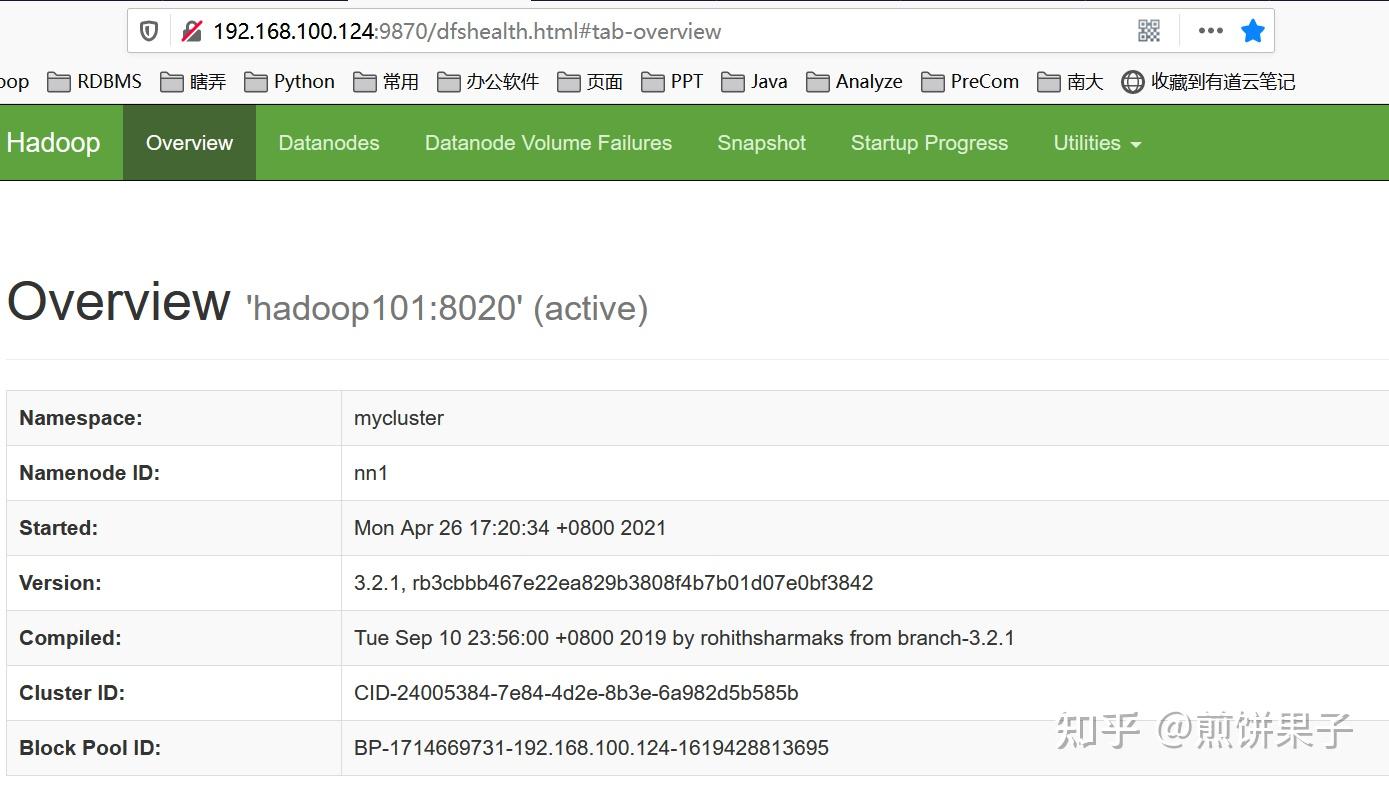Click the Hadoop brand link

[x=53, y=142]
